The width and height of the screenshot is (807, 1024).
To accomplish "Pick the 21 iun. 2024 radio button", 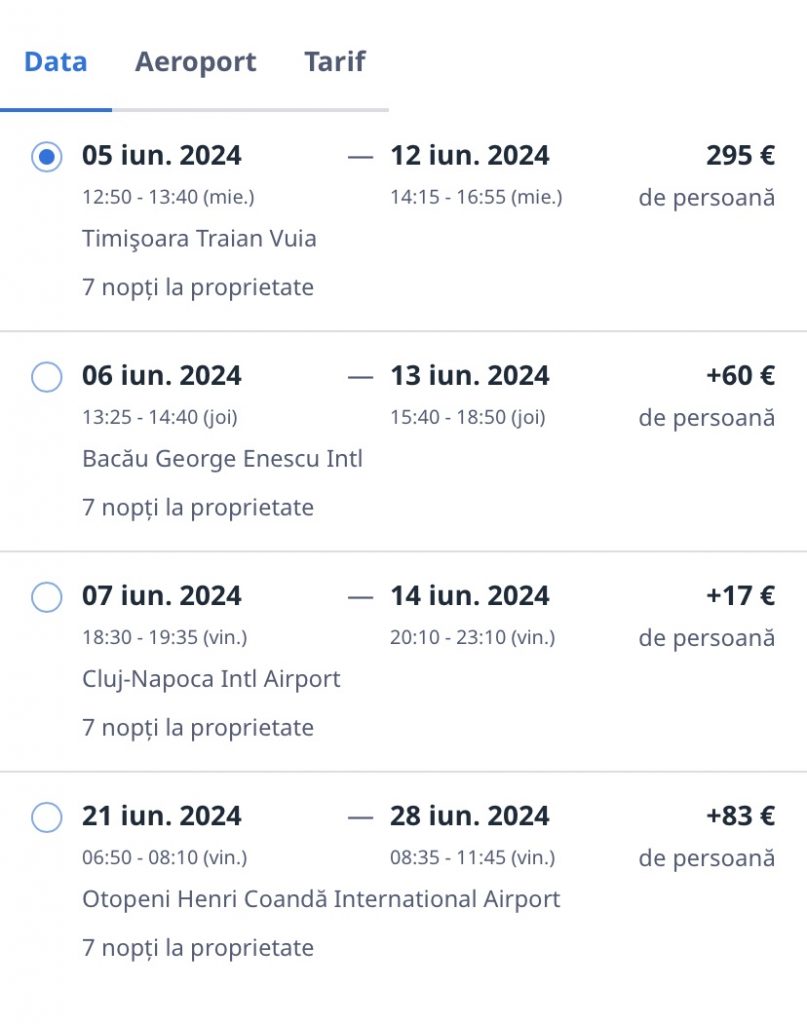I will 46,817.
